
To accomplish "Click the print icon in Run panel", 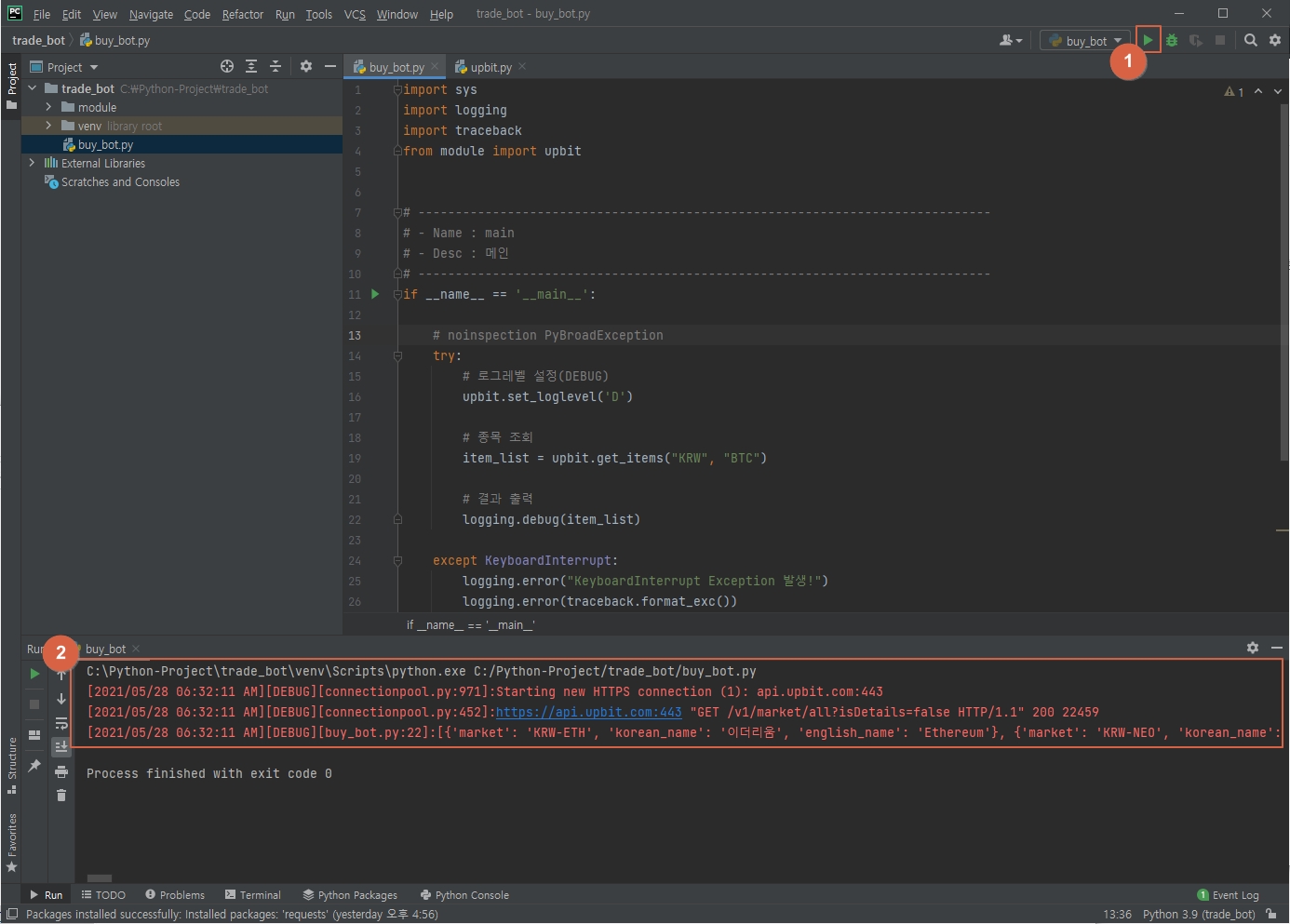I will point(61,771).
